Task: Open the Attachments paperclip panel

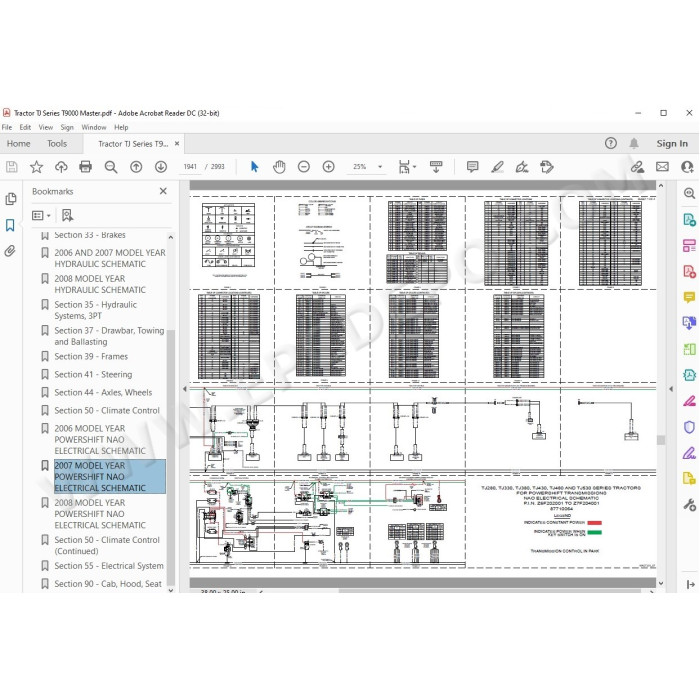Action: tap(10, 251)
